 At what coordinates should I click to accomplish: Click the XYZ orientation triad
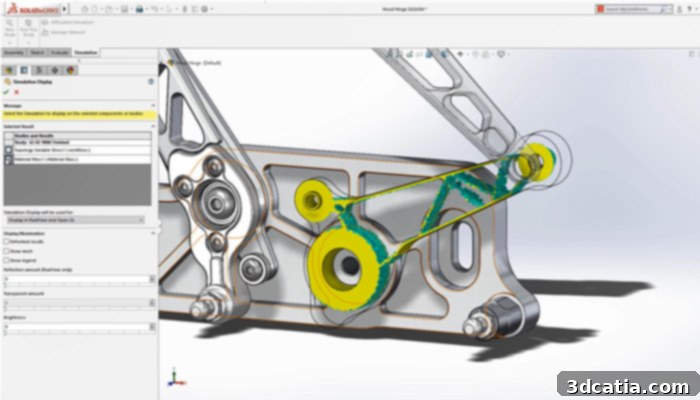click(x=176, y=377)
